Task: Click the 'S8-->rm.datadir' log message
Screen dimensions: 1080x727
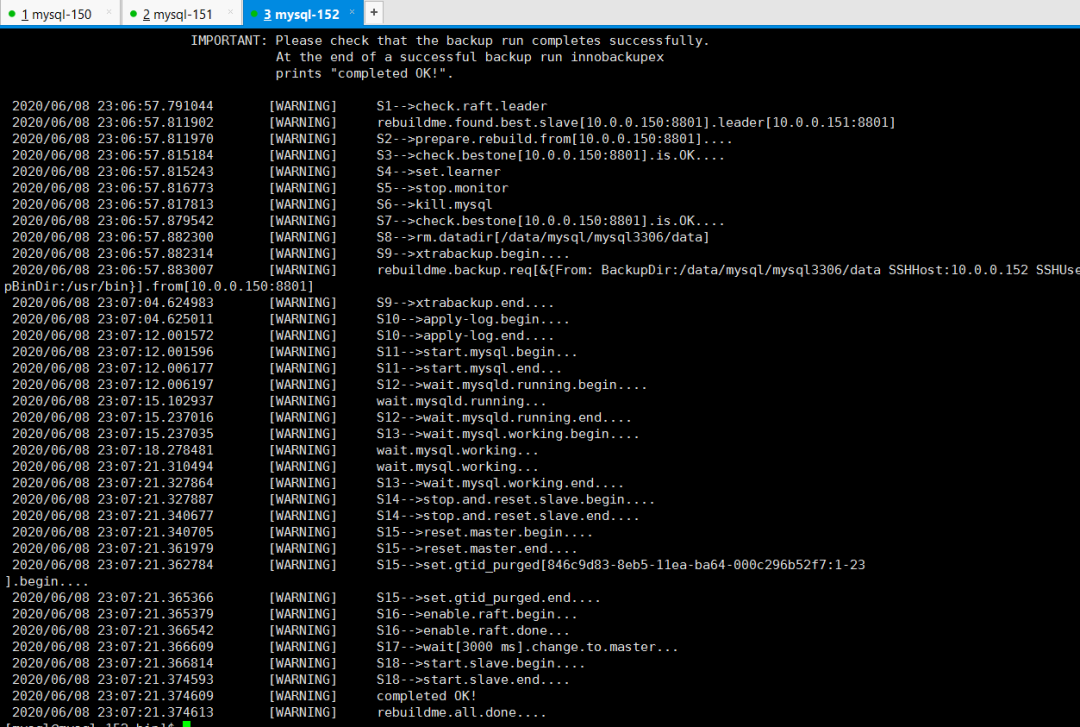Action: 543,237
